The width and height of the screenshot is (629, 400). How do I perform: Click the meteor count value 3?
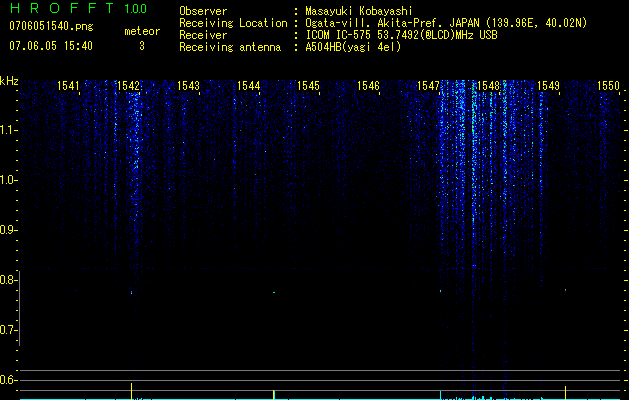[x=142, y=46]
